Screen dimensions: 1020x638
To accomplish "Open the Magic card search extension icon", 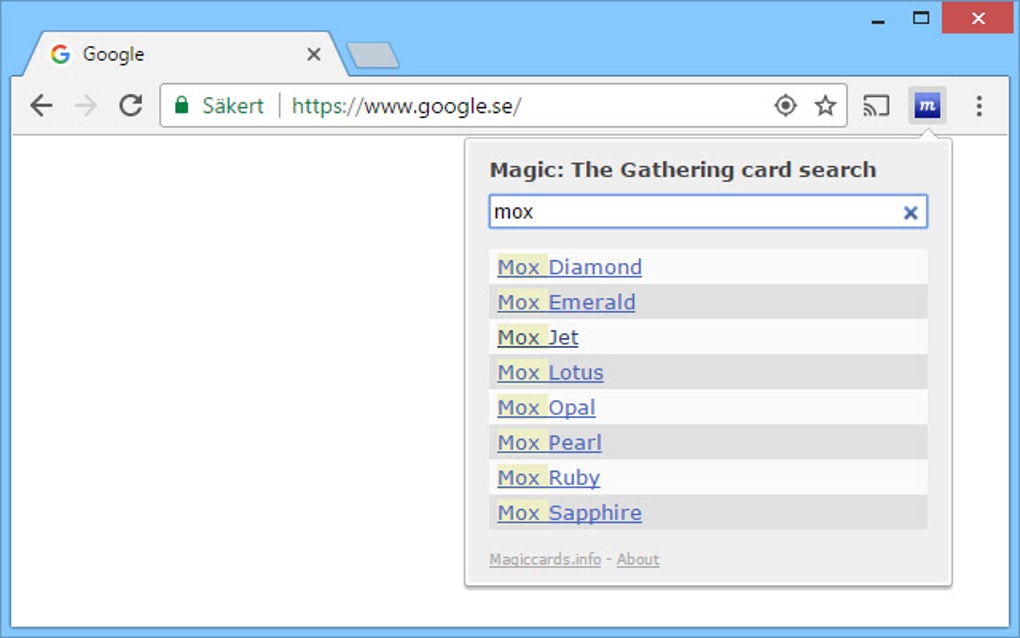I will click(926, 105).
